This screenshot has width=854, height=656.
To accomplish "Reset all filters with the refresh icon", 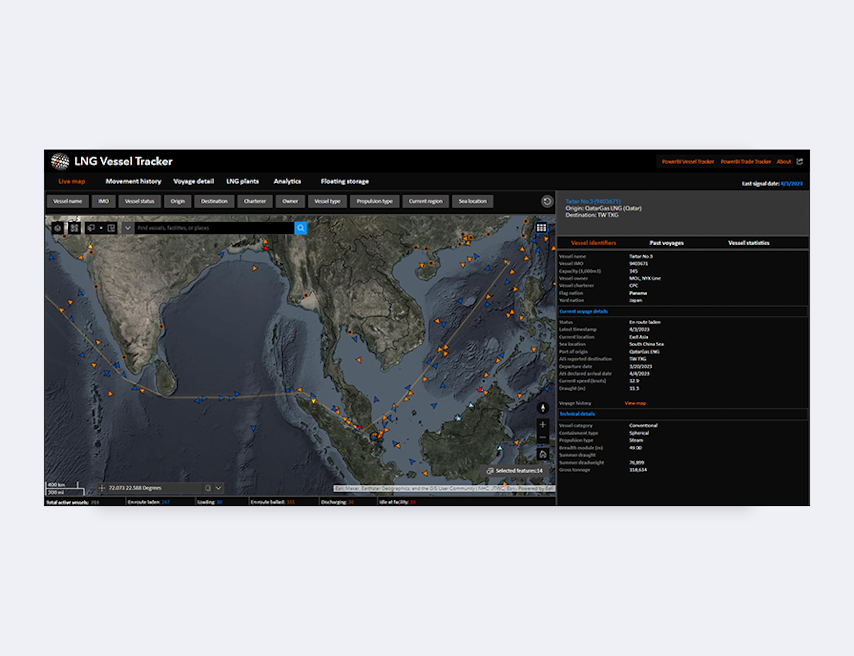I will 547,202.
